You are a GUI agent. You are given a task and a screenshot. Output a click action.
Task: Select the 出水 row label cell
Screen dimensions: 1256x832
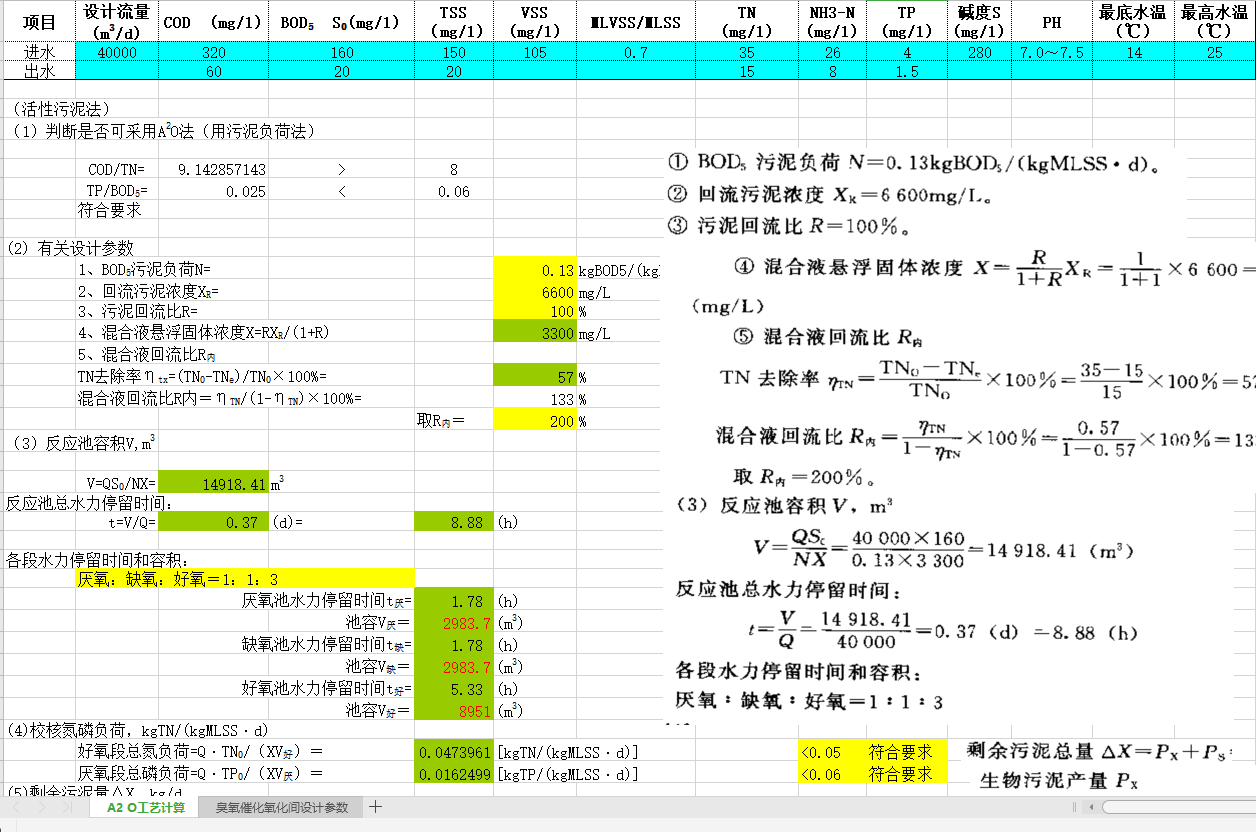tap(38, 71)
